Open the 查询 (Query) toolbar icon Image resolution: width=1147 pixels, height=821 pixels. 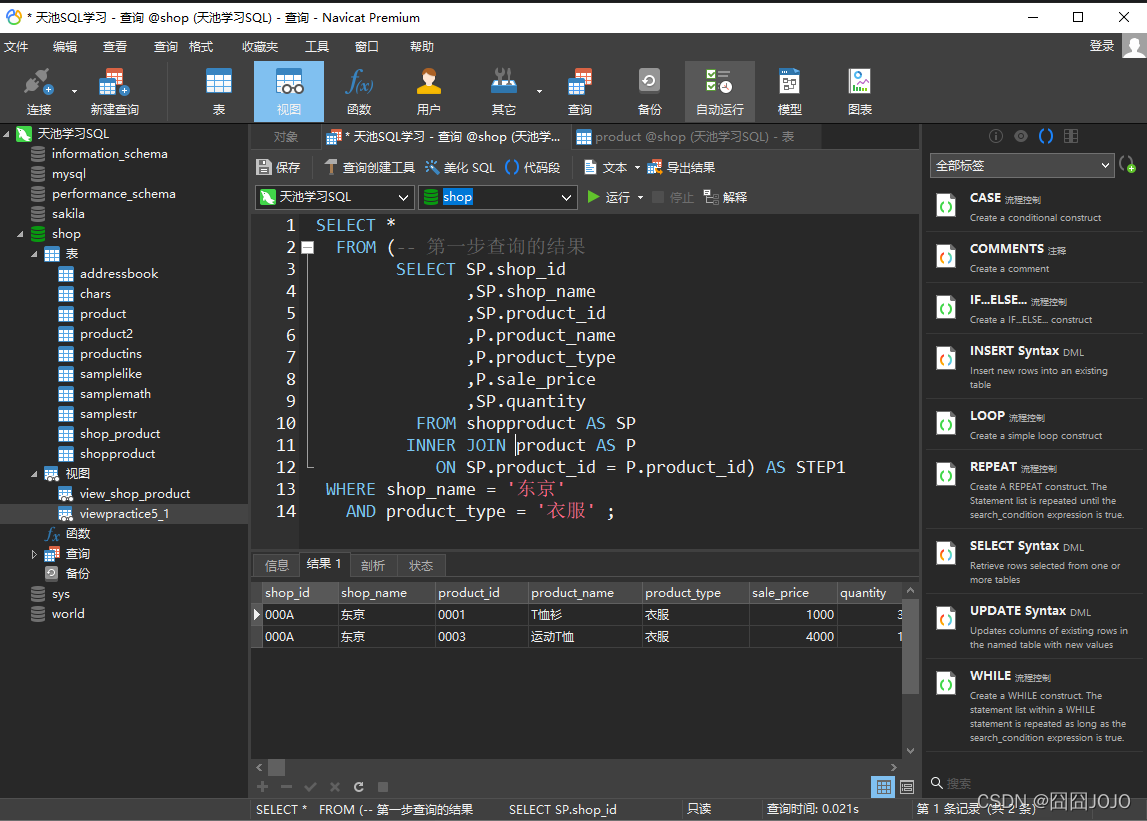[580, 91]
